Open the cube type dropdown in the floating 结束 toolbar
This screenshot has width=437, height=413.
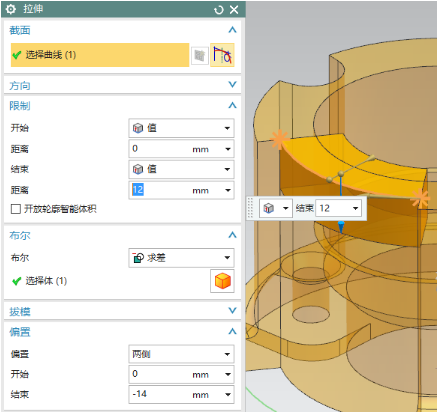276,208
